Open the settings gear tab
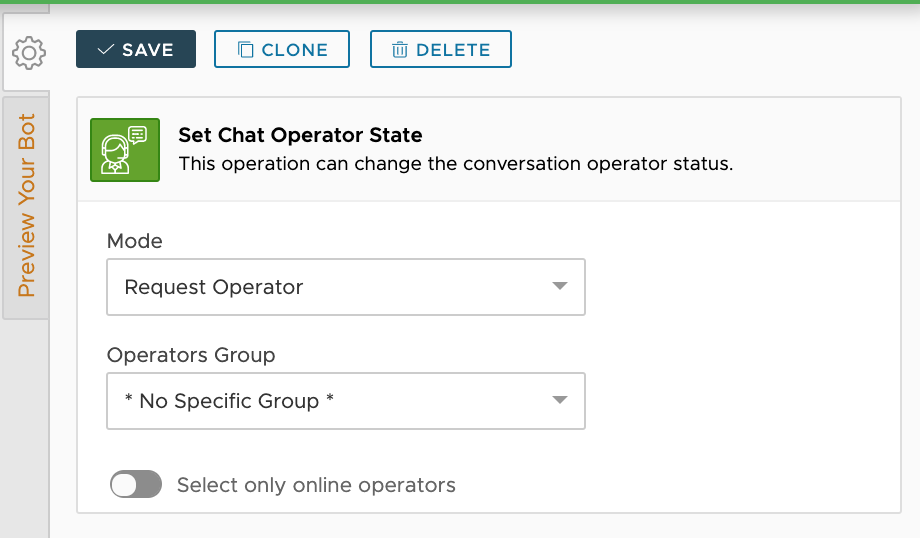The image size is (920, 538). pyautogui.click(x=28, y=54)
